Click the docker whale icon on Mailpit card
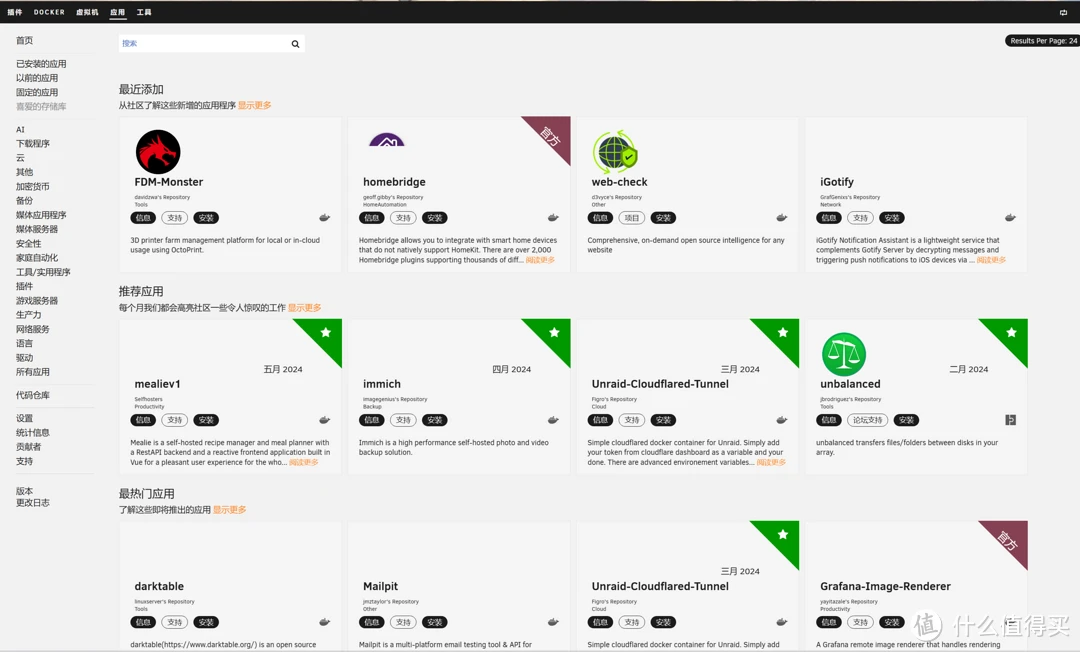1080x652 pixels. [553, 622]
